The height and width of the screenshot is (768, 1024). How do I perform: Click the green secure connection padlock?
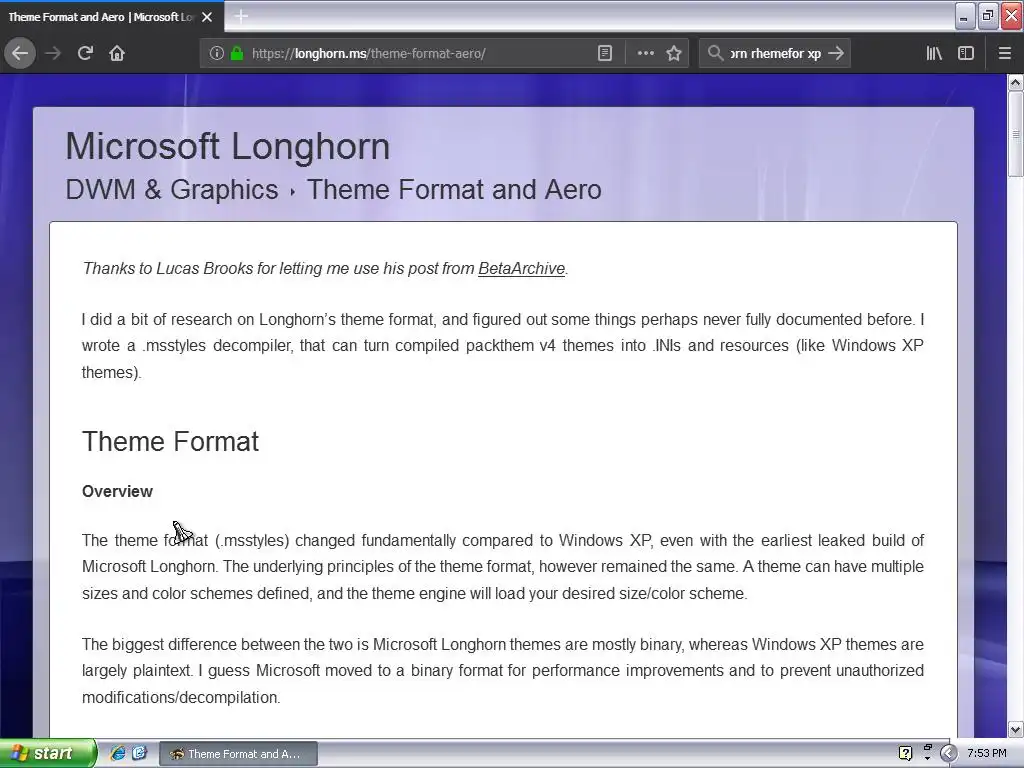pyautogui.click(x=237, y=53)
